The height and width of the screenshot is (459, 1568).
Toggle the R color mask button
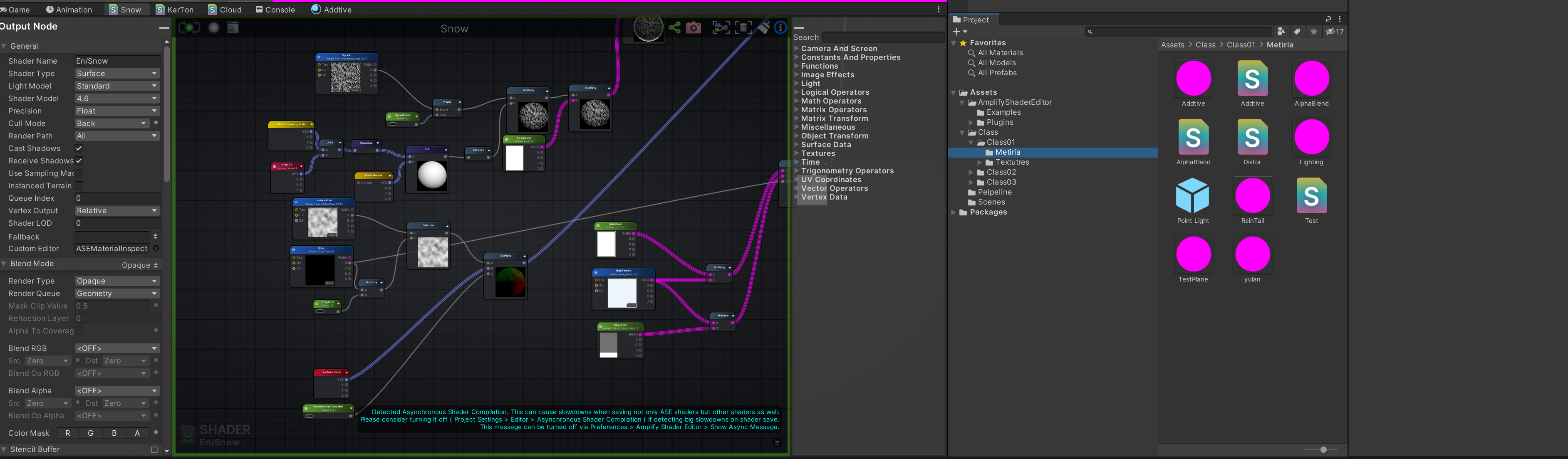(67, 434)
